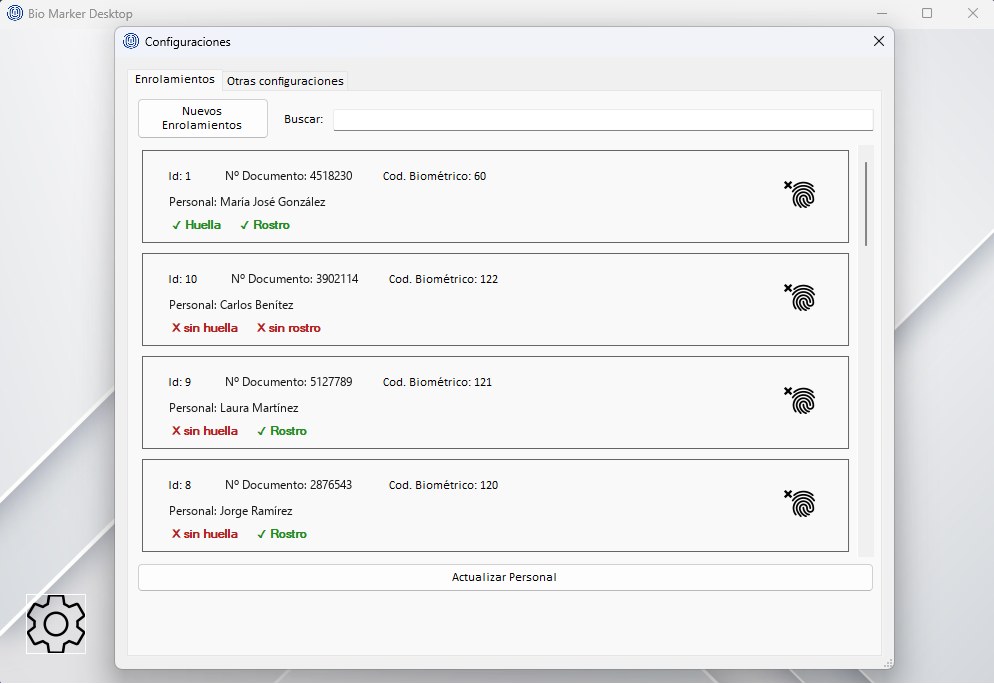This screenshot has width=994, height=684.
Task: Click the Id: 8 label
Action: pos(179,485)
